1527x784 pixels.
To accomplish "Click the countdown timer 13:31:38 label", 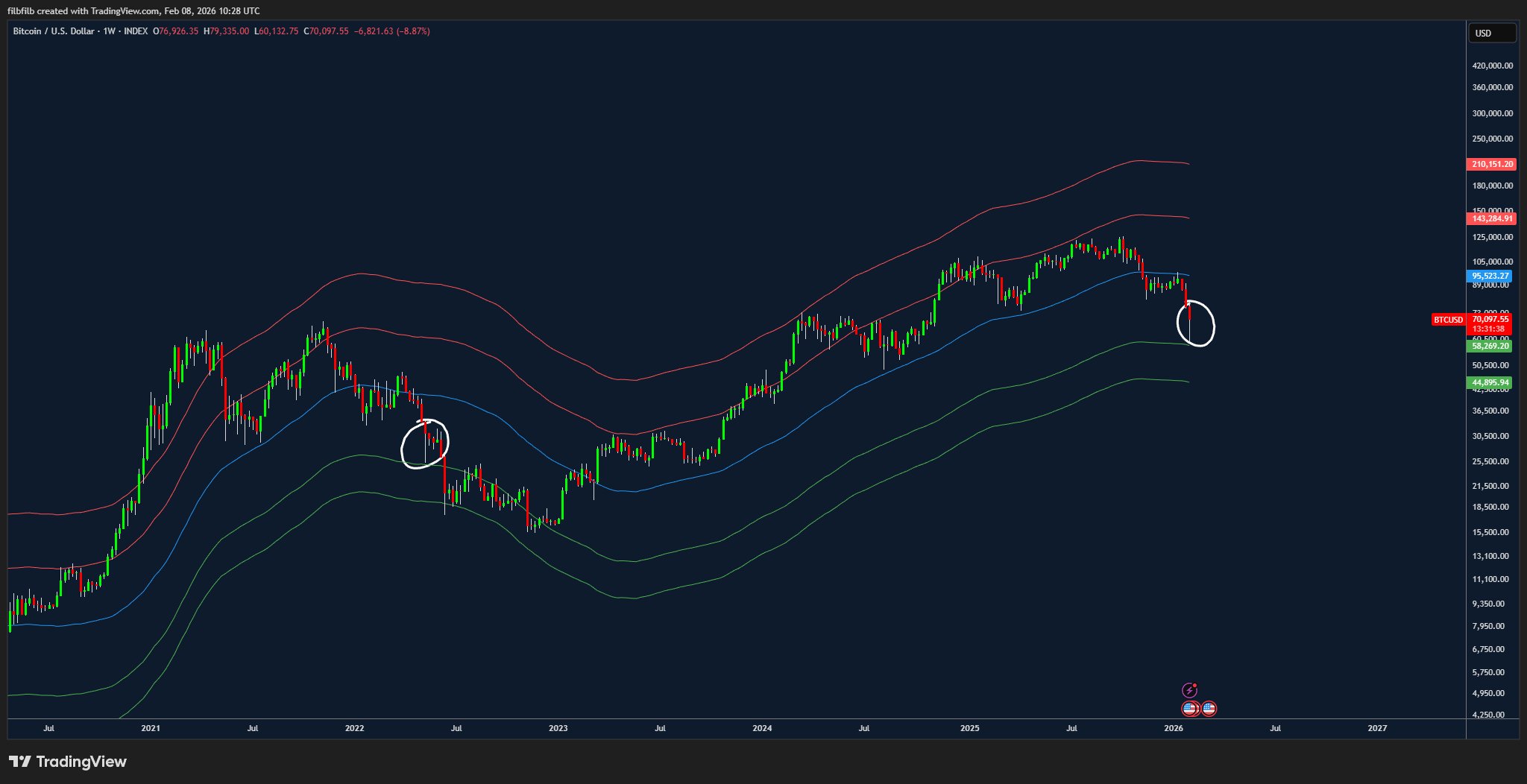I will pos(1489,328).
